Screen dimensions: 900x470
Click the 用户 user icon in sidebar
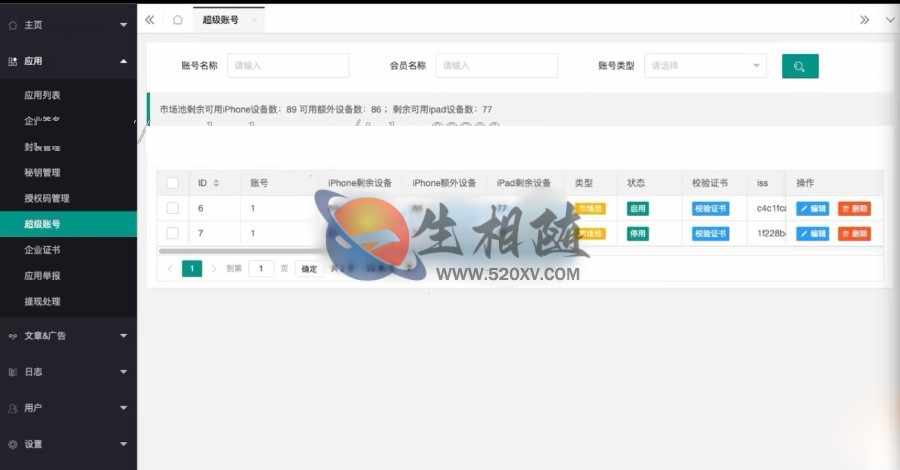[13, 409]
